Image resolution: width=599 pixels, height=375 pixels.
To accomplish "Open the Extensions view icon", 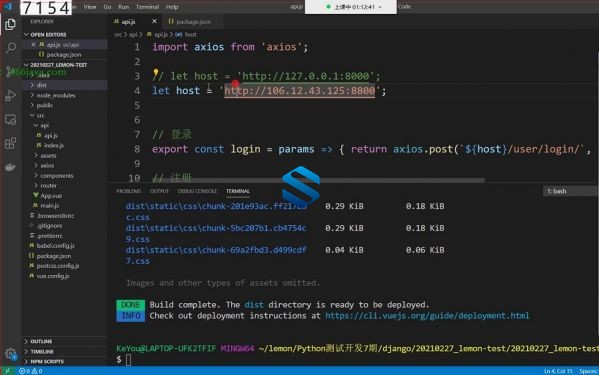I will pos(11,143).
